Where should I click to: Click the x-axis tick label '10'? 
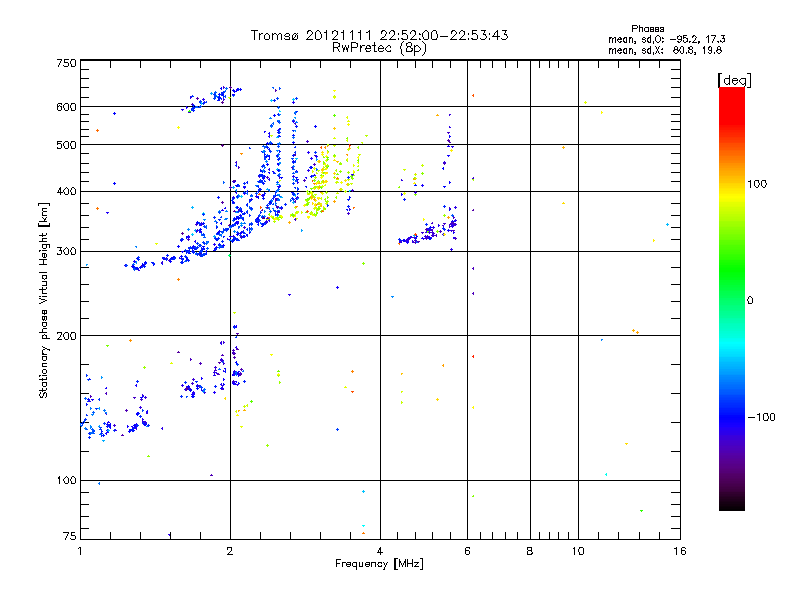click(578, 551)
